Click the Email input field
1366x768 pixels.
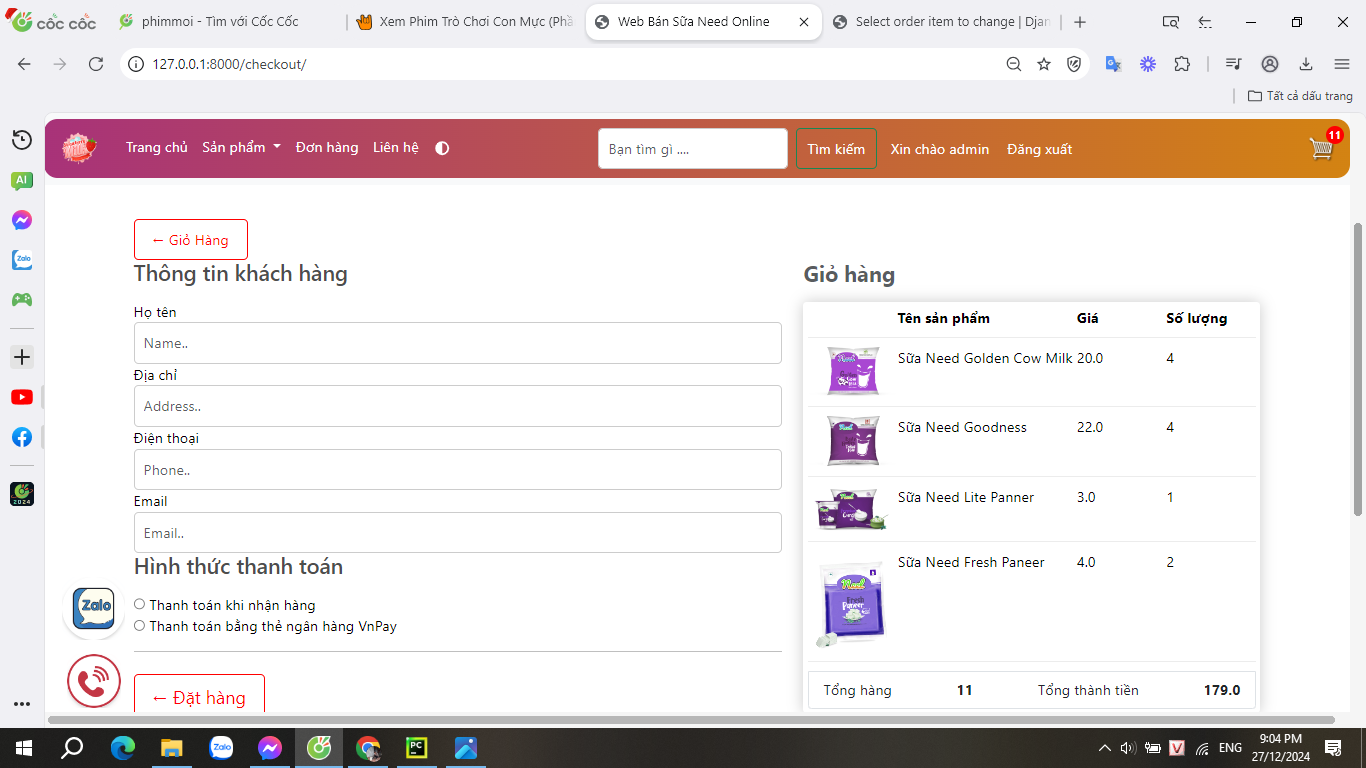coord(458,533)
